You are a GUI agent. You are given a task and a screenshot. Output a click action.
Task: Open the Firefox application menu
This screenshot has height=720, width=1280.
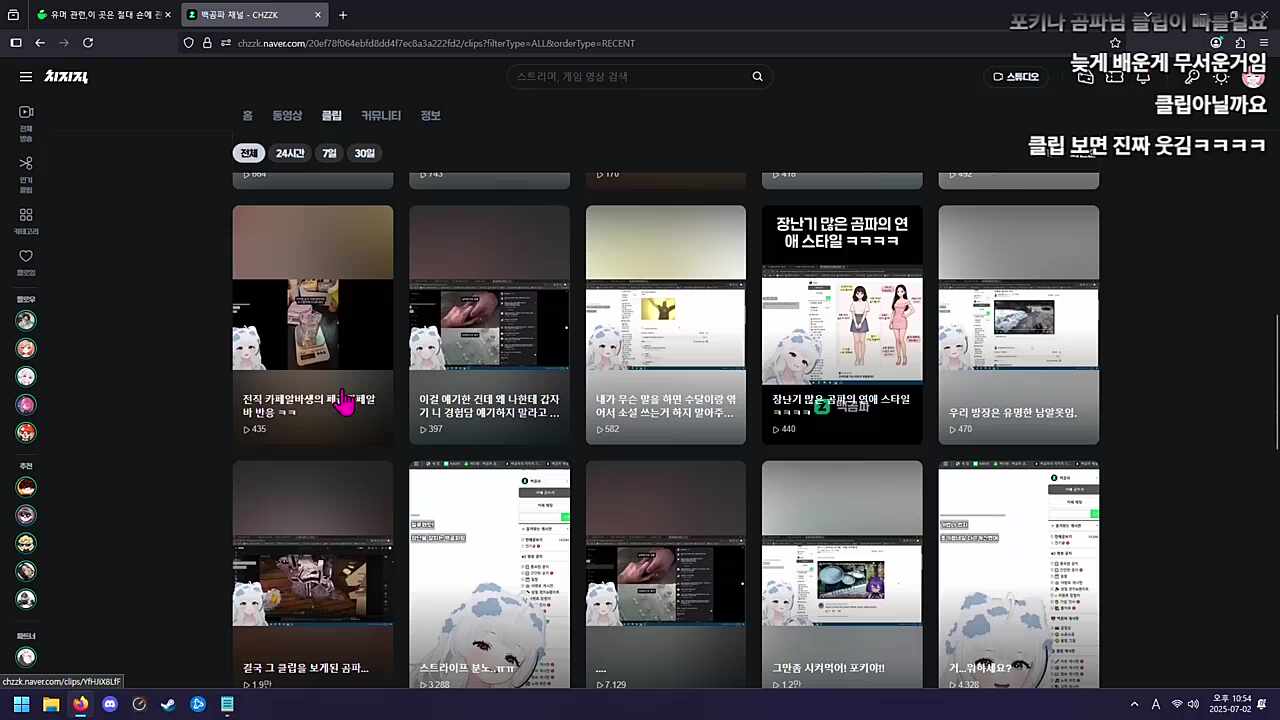tap(1264, 43)
